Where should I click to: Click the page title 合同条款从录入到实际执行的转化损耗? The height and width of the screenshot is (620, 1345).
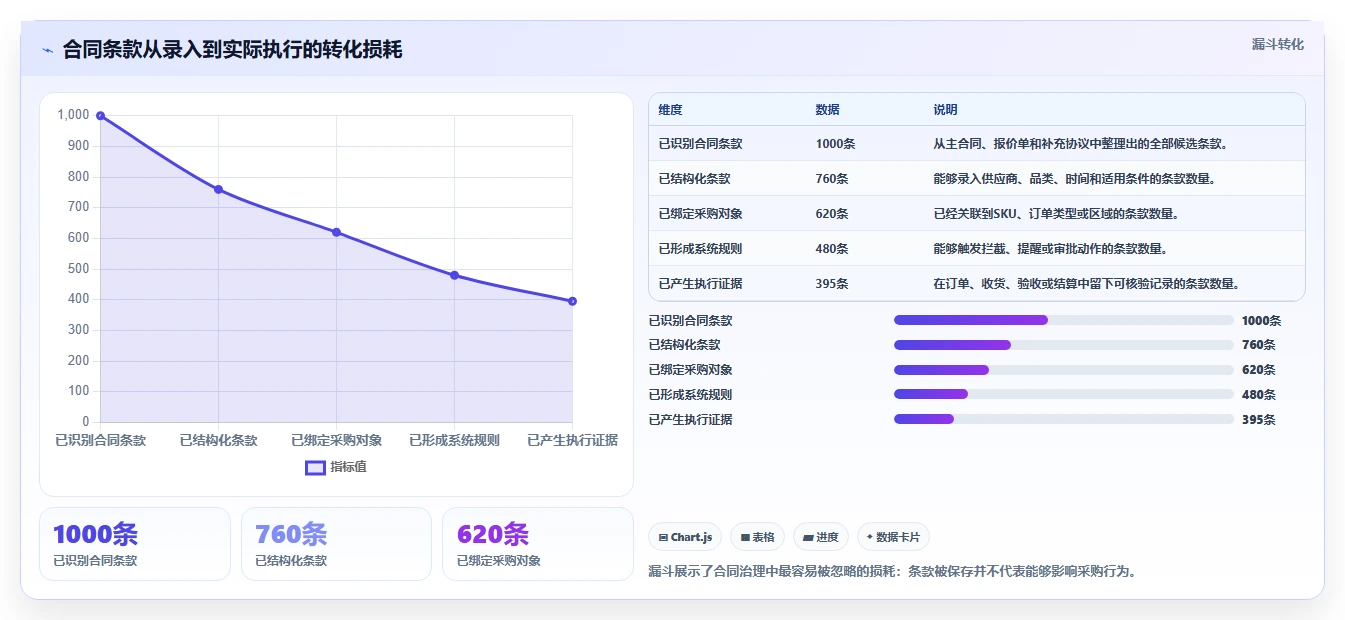[232, 49]
